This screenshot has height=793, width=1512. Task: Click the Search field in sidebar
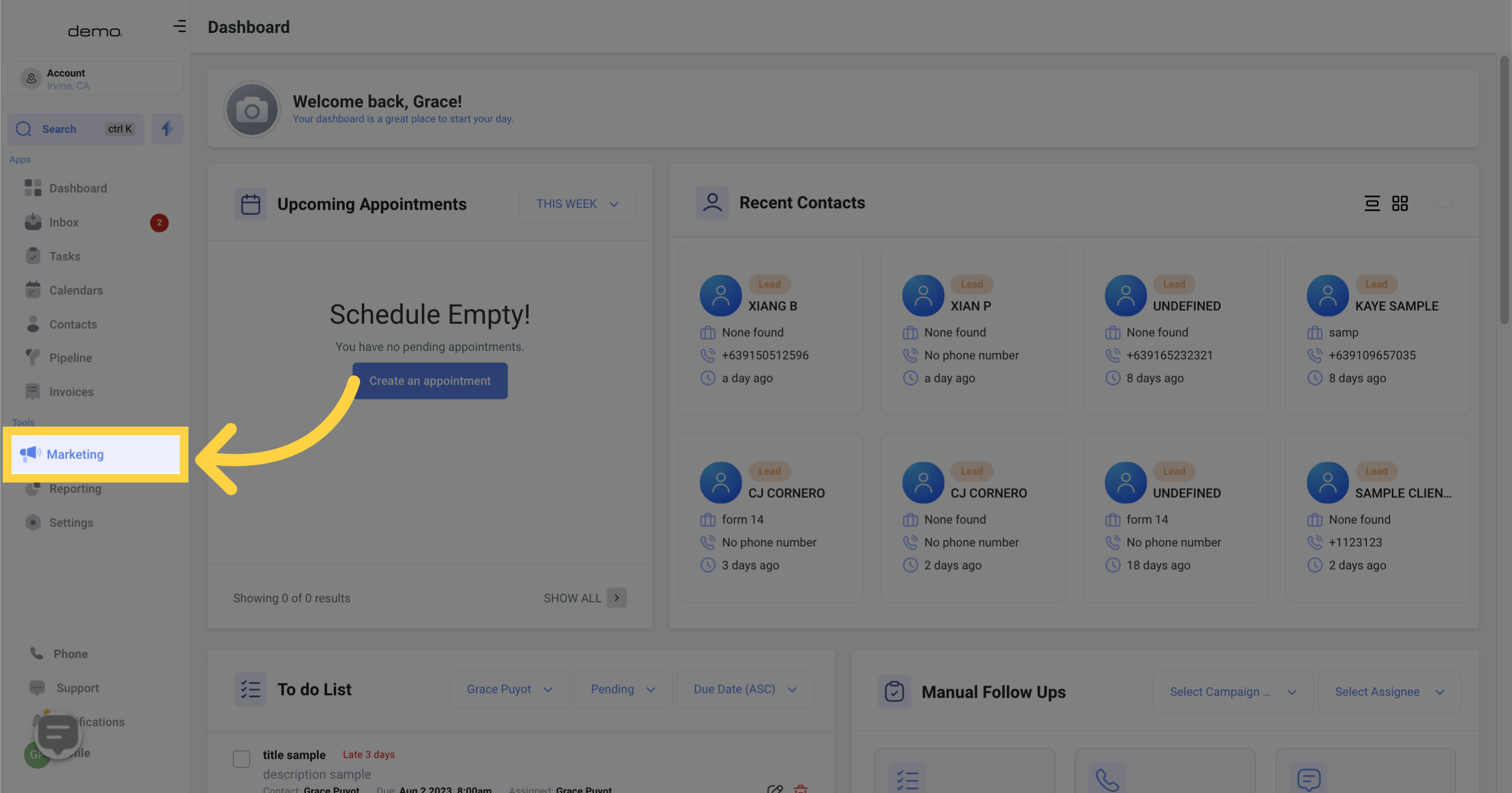click(75, 129)
